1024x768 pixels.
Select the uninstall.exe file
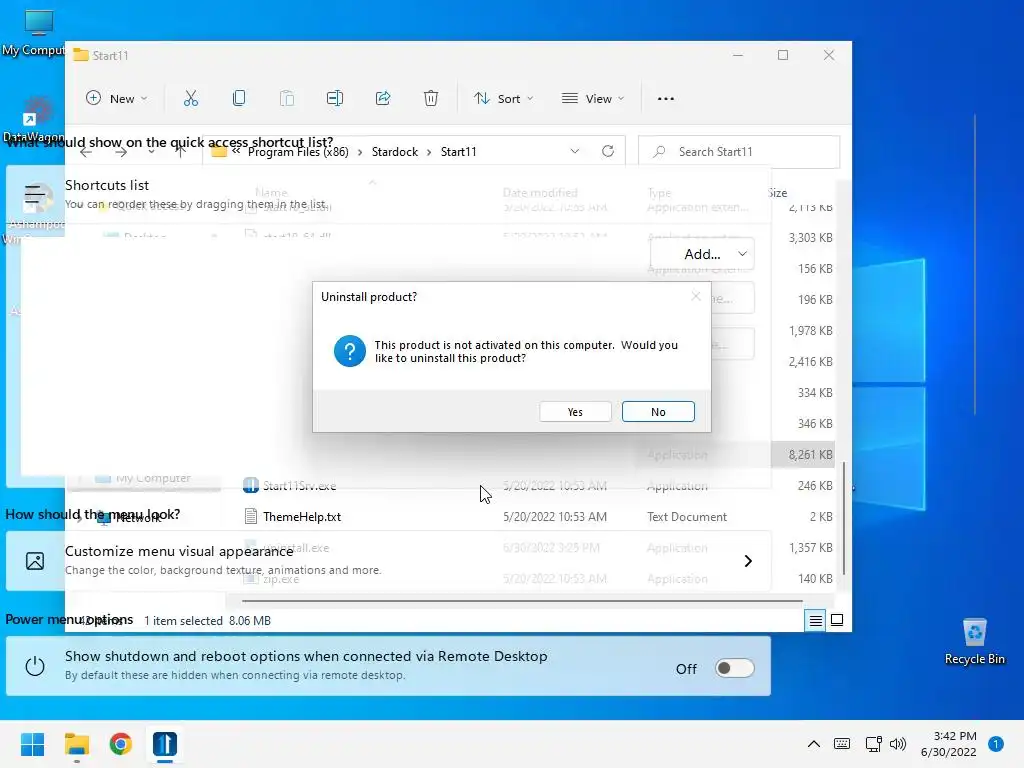point(296,548)
